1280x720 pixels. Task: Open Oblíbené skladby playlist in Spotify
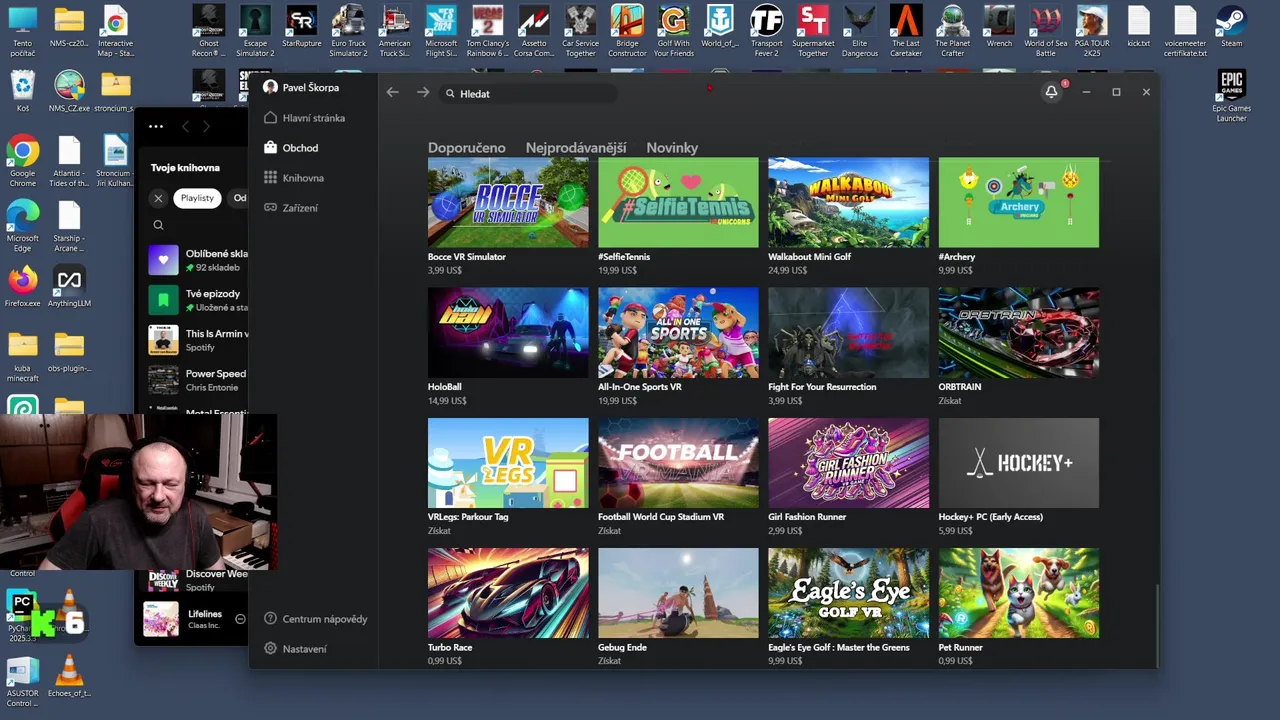pos(198,260)
